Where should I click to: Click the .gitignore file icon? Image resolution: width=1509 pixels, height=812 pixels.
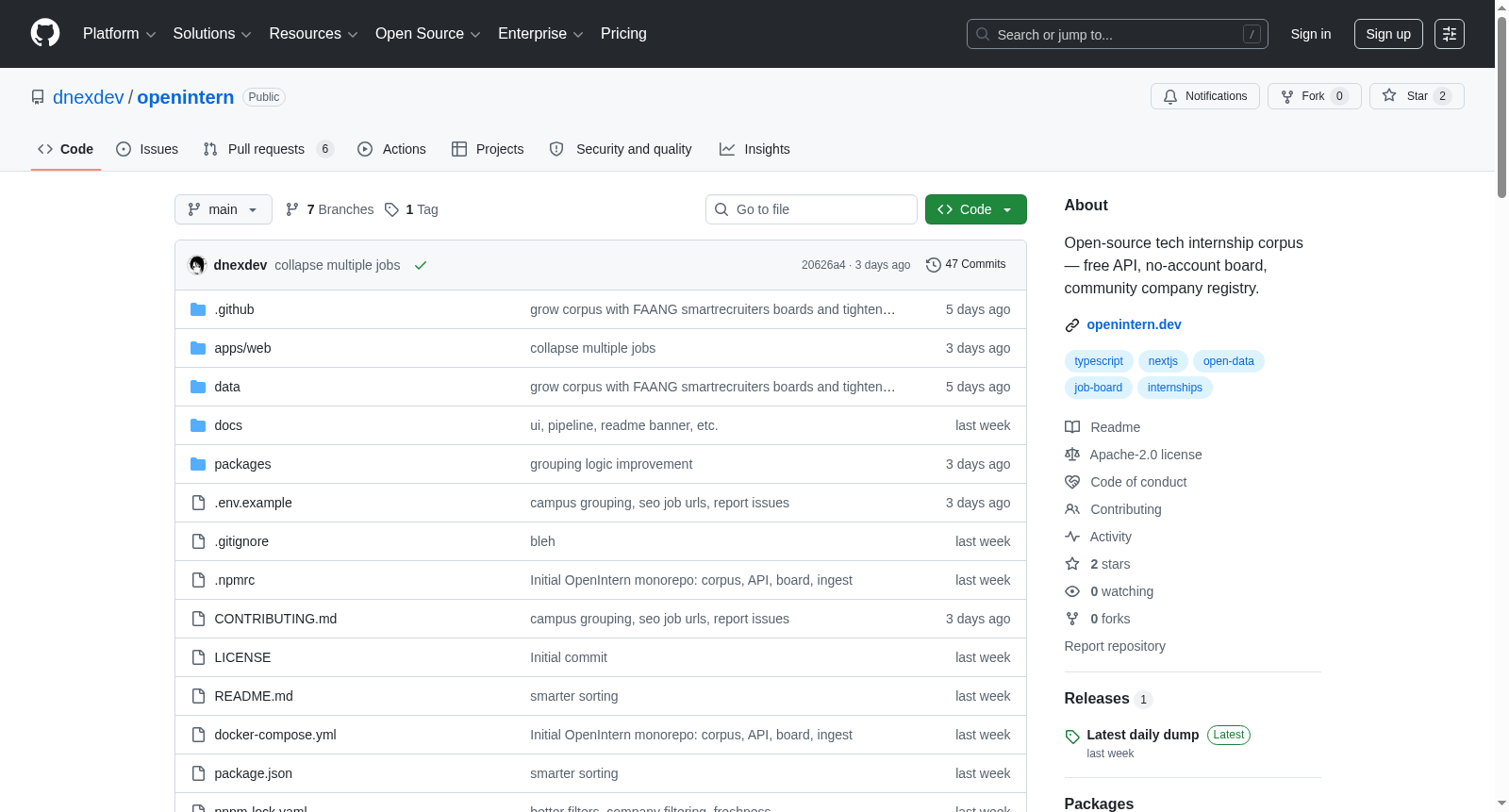[198, 541]
